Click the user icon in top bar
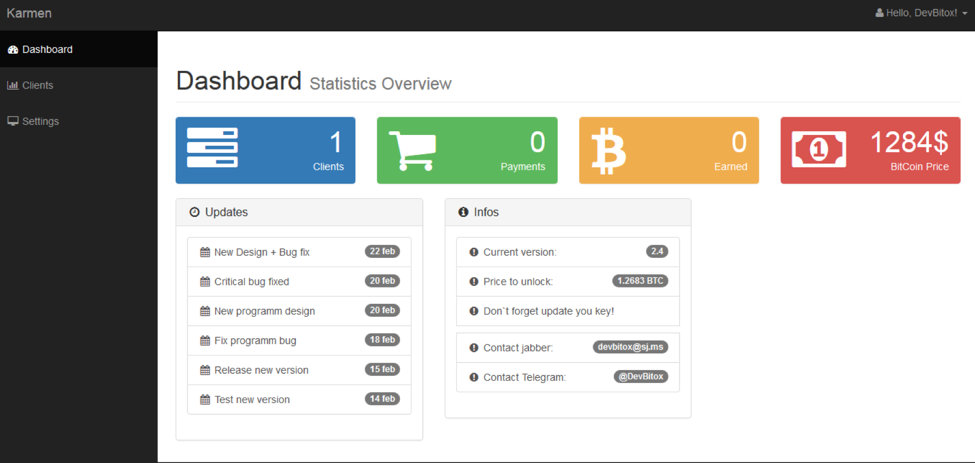The image size is (975, 463). click(x=879, y=14)
